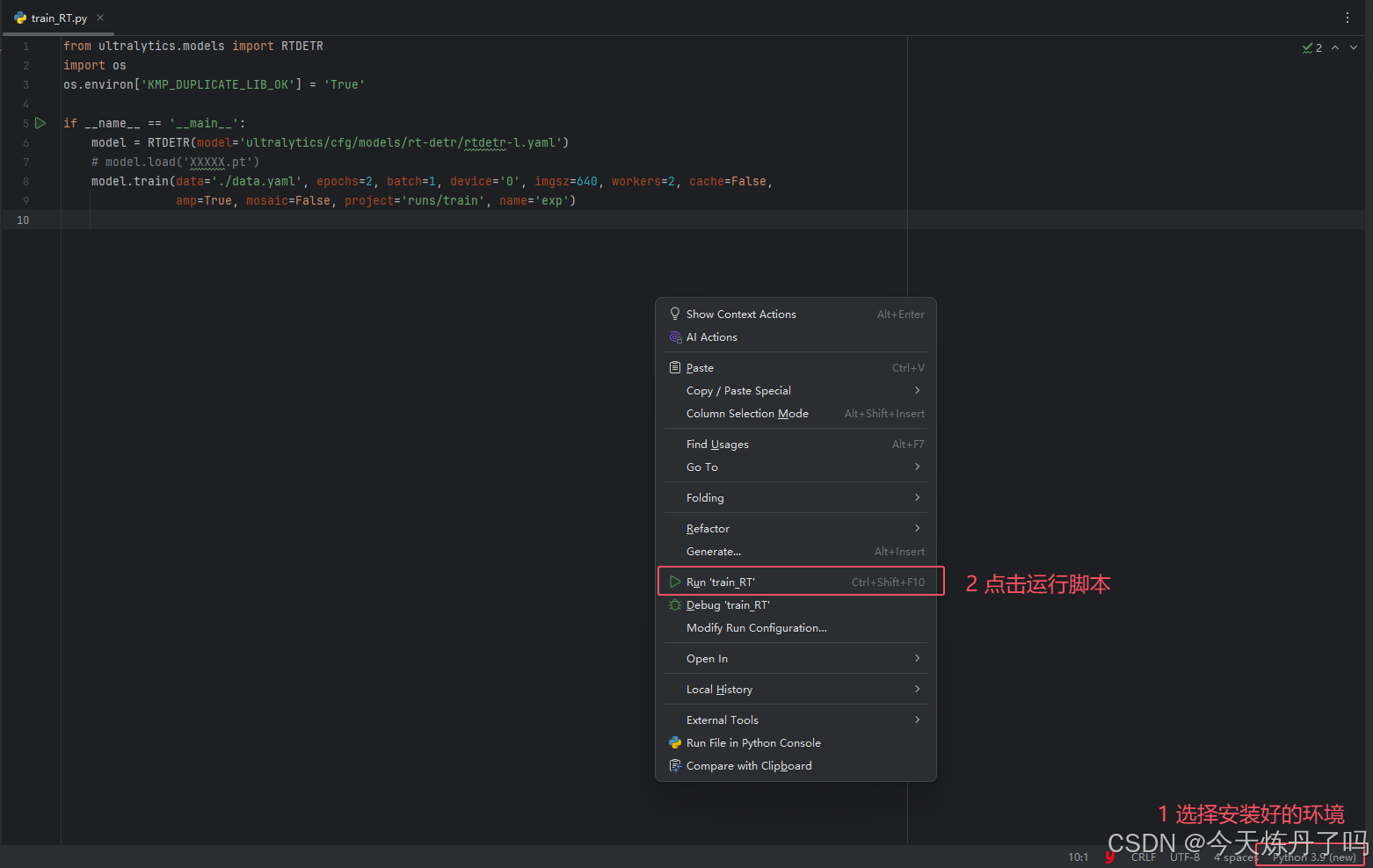Viewport: 1373px width, 868px height.
Task: Click the up chevron for previous highlighted problem
Action: [x=1334, y=47]
